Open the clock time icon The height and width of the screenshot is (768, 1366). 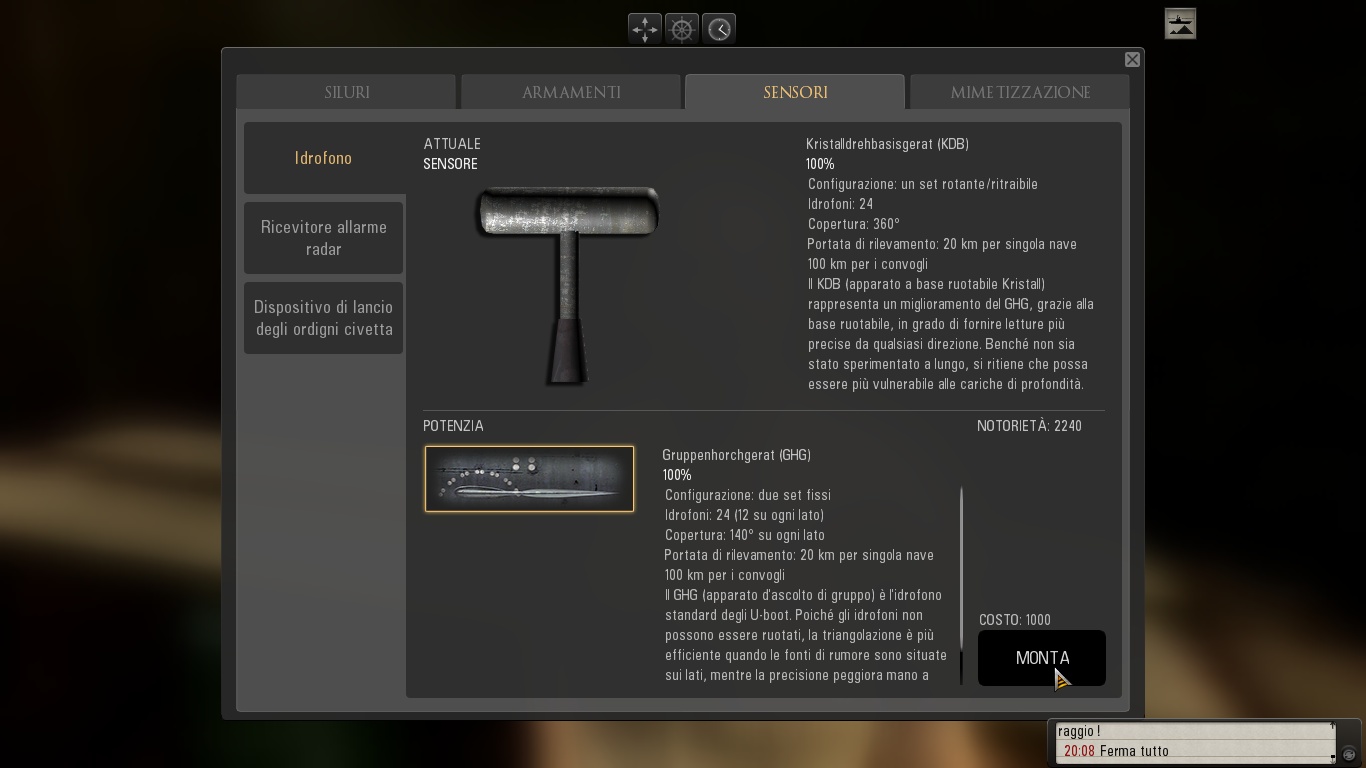click(719, 29)
